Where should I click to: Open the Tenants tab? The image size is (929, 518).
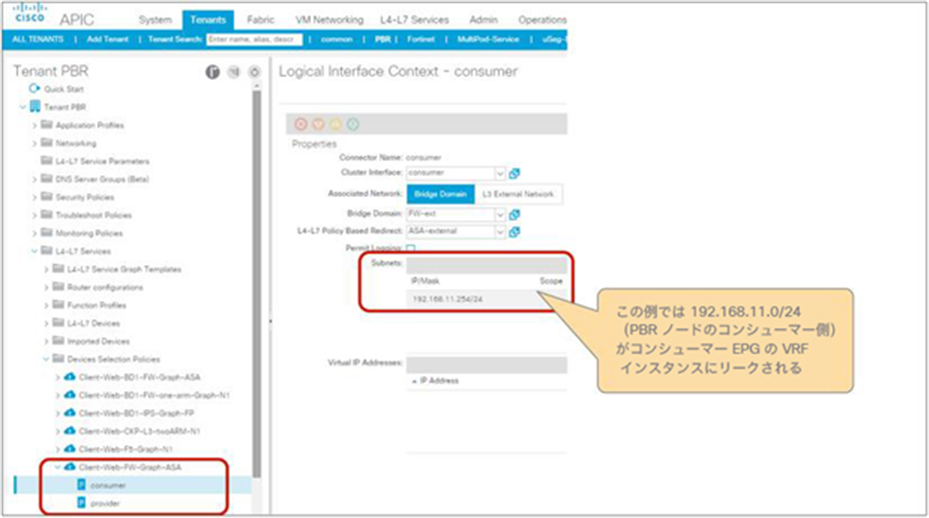click(208, 20)
